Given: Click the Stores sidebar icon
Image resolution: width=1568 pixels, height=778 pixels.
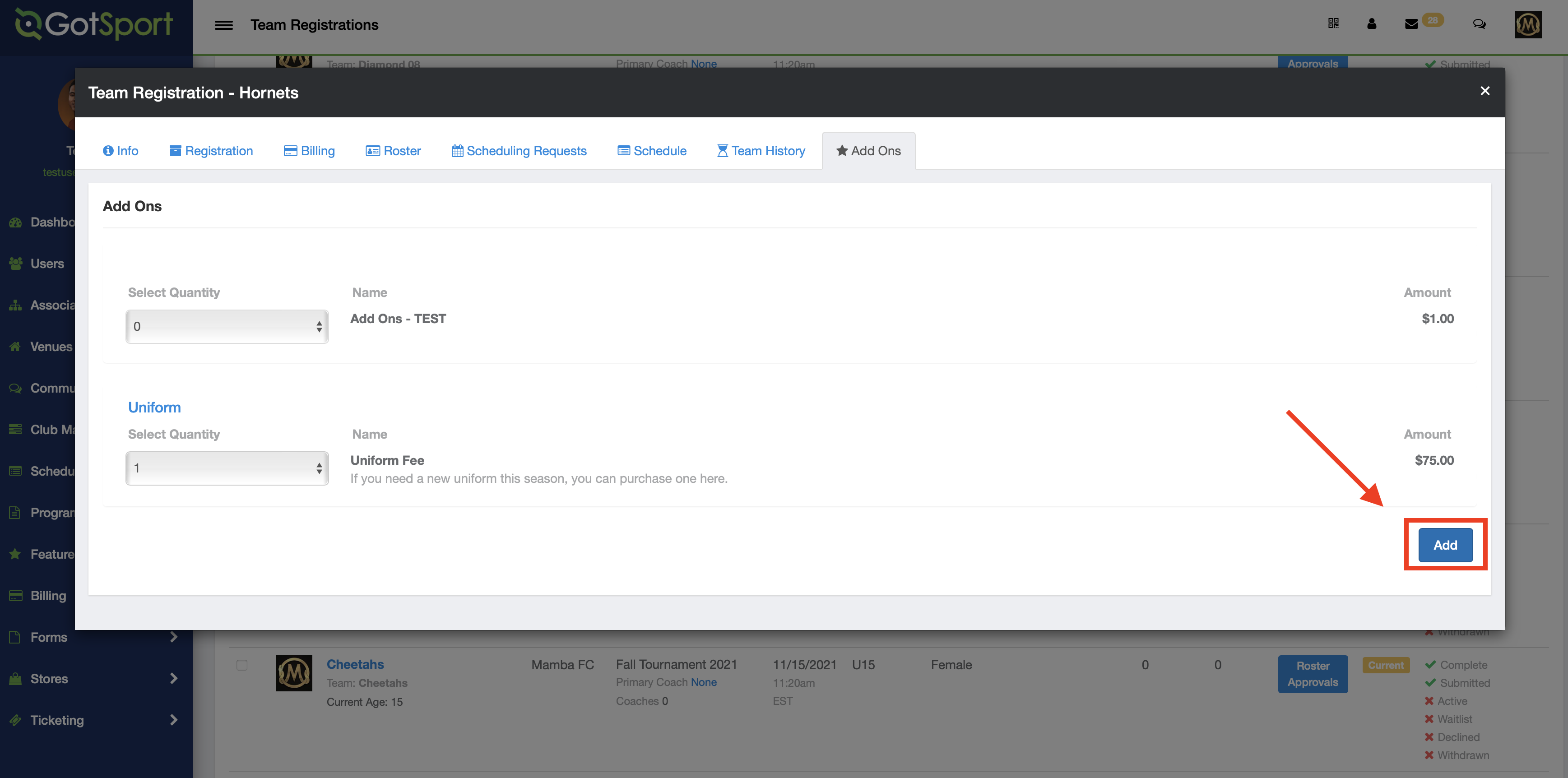Looking at the screenshot, I should pyautogui.click(x=15, y=678).
